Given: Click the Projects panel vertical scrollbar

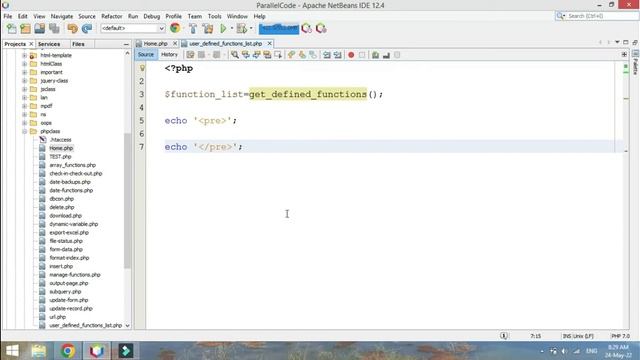Looking at the screenshot, I should [127, 200].
